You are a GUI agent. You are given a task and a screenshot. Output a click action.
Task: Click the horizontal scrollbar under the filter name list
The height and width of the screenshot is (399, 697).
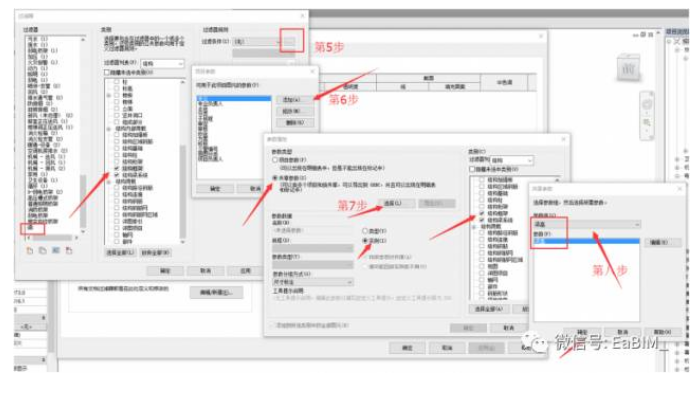[x=51, y=238]
